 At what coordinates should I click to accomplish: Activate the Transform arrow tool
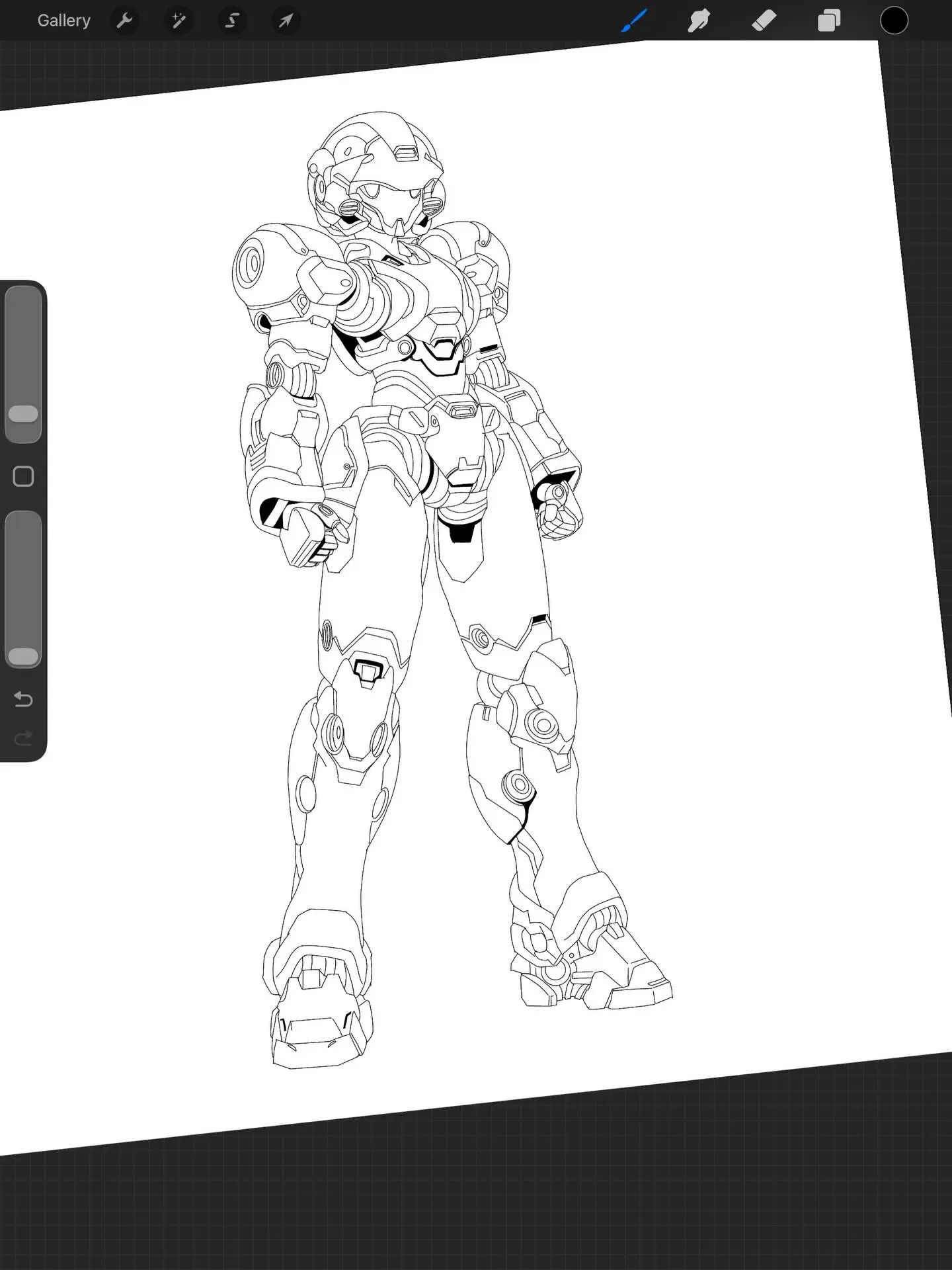tap(286, 21)
